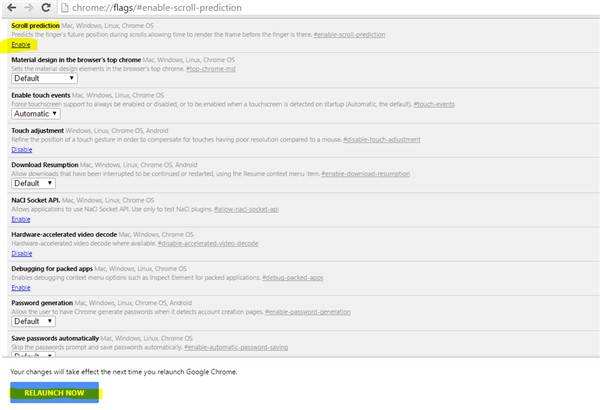Disable Hardware-accelerated video decode
Image resolution: width=600 pixels, height=410 pixels.
pyautogui.click(x=22, y=253)
